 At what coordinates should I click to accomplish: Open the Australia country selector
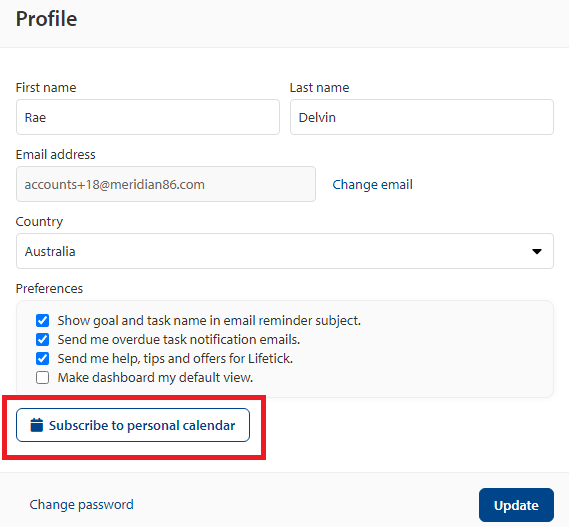click(x=285, y=251)
